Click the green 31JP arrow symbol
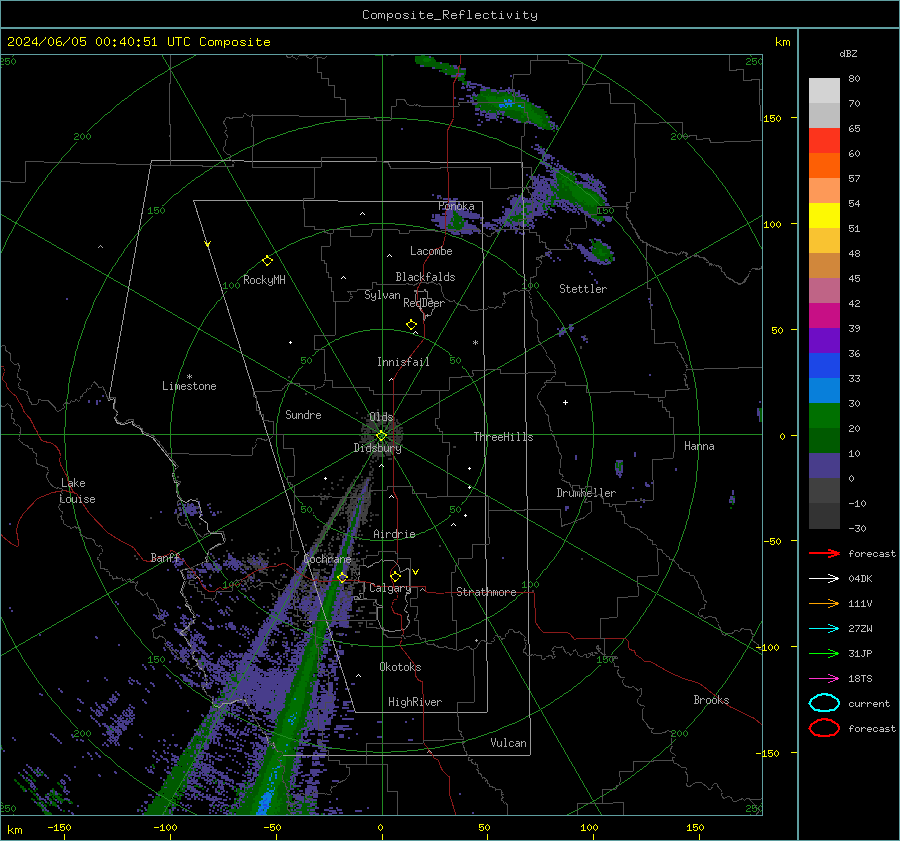Screen dimensions: 900x841 pyautogui.click(x=824, y=653)
